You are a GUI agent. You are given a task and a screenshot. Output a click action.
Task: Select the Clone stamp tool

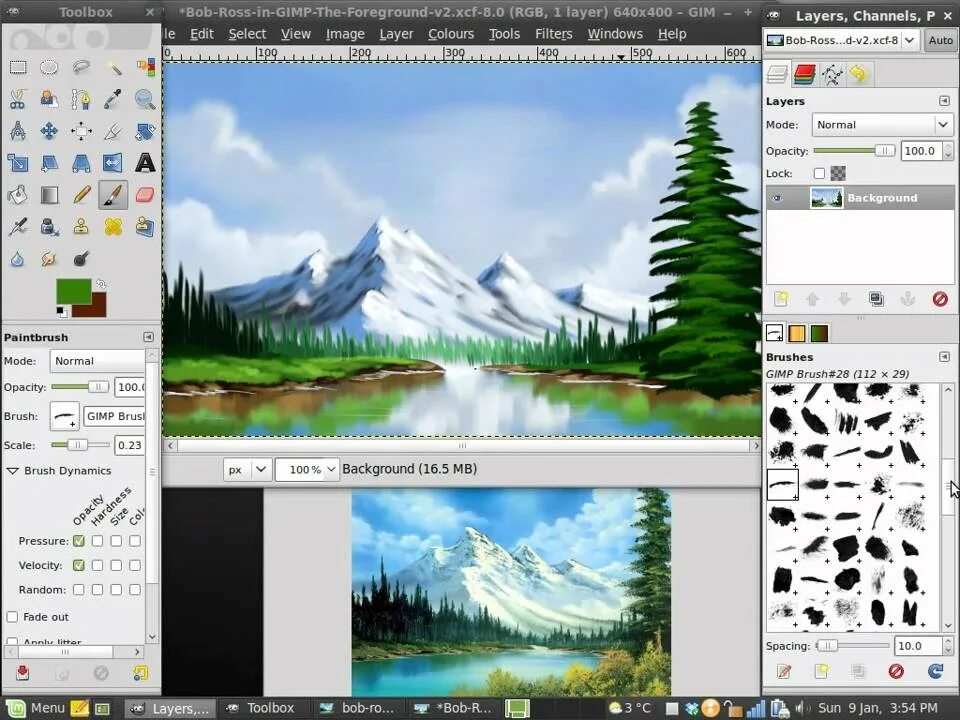81,227
